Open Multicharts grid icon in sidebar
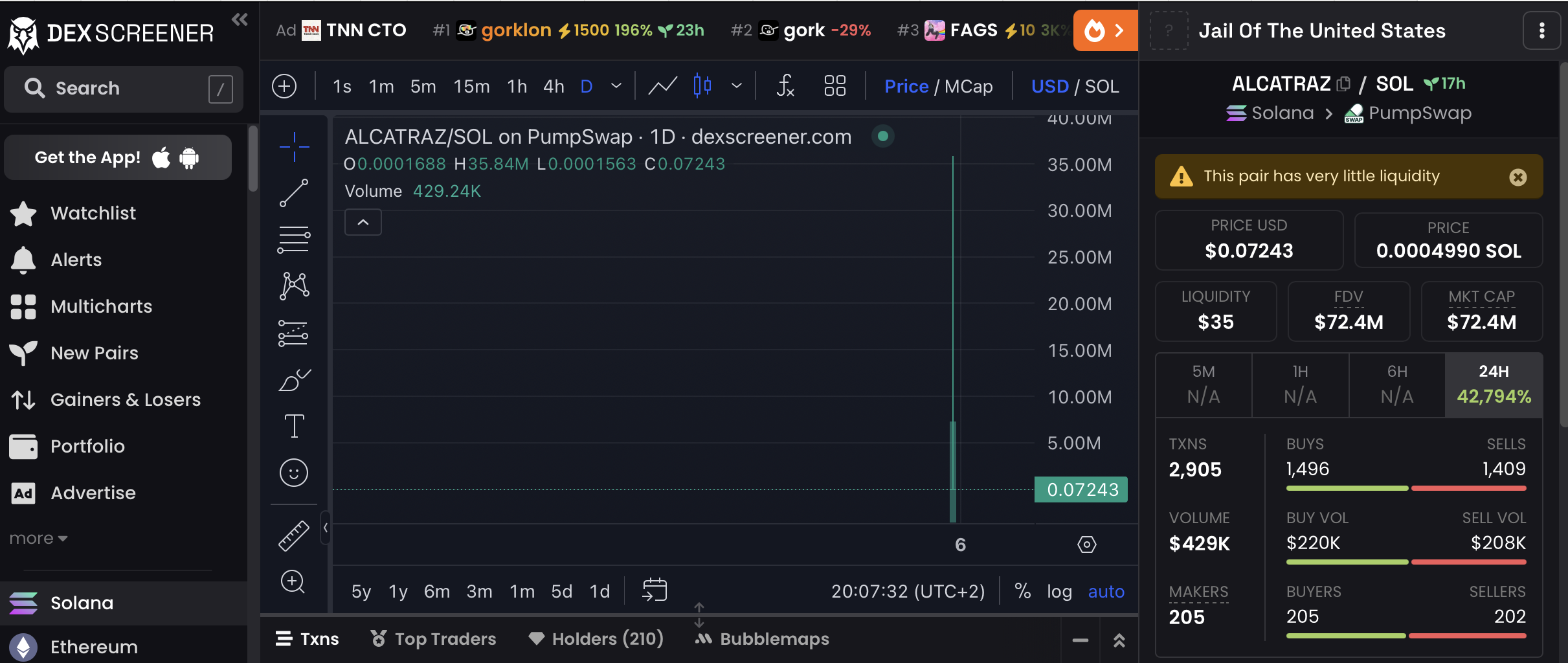1568x663 pixels. (23, 307)
